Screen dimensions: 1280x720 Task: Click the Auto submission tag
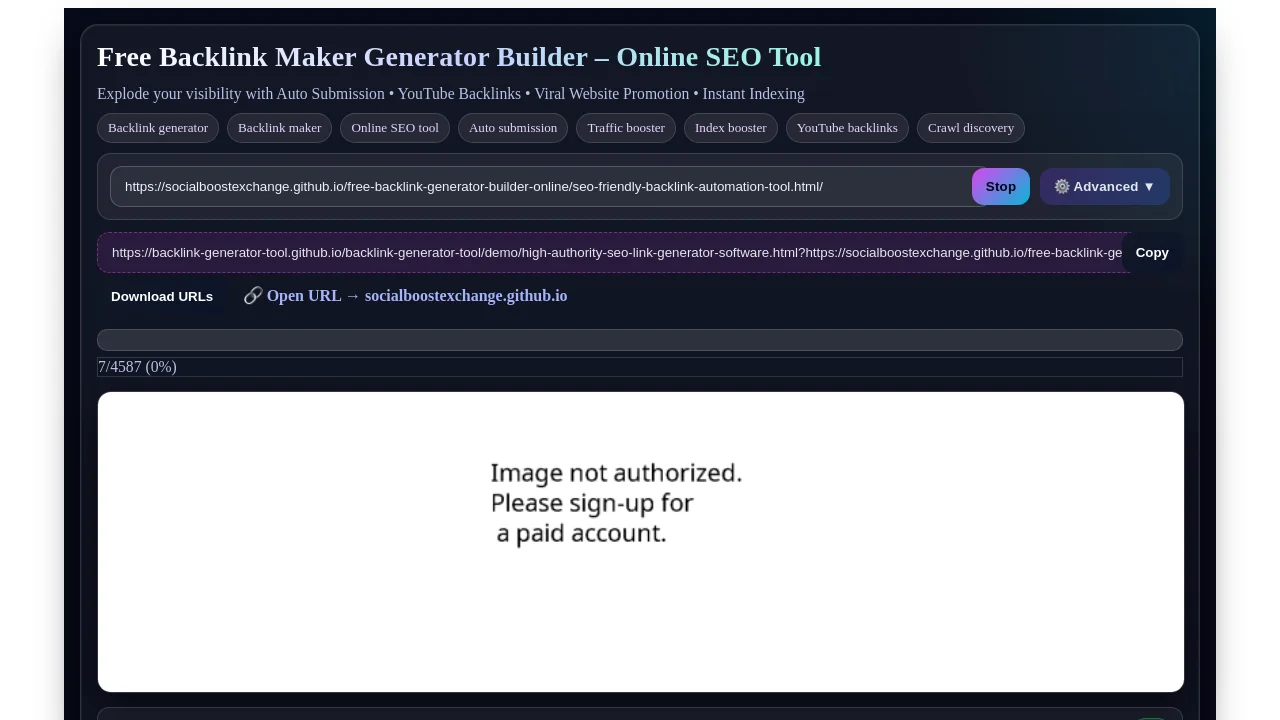coord(513,128)
